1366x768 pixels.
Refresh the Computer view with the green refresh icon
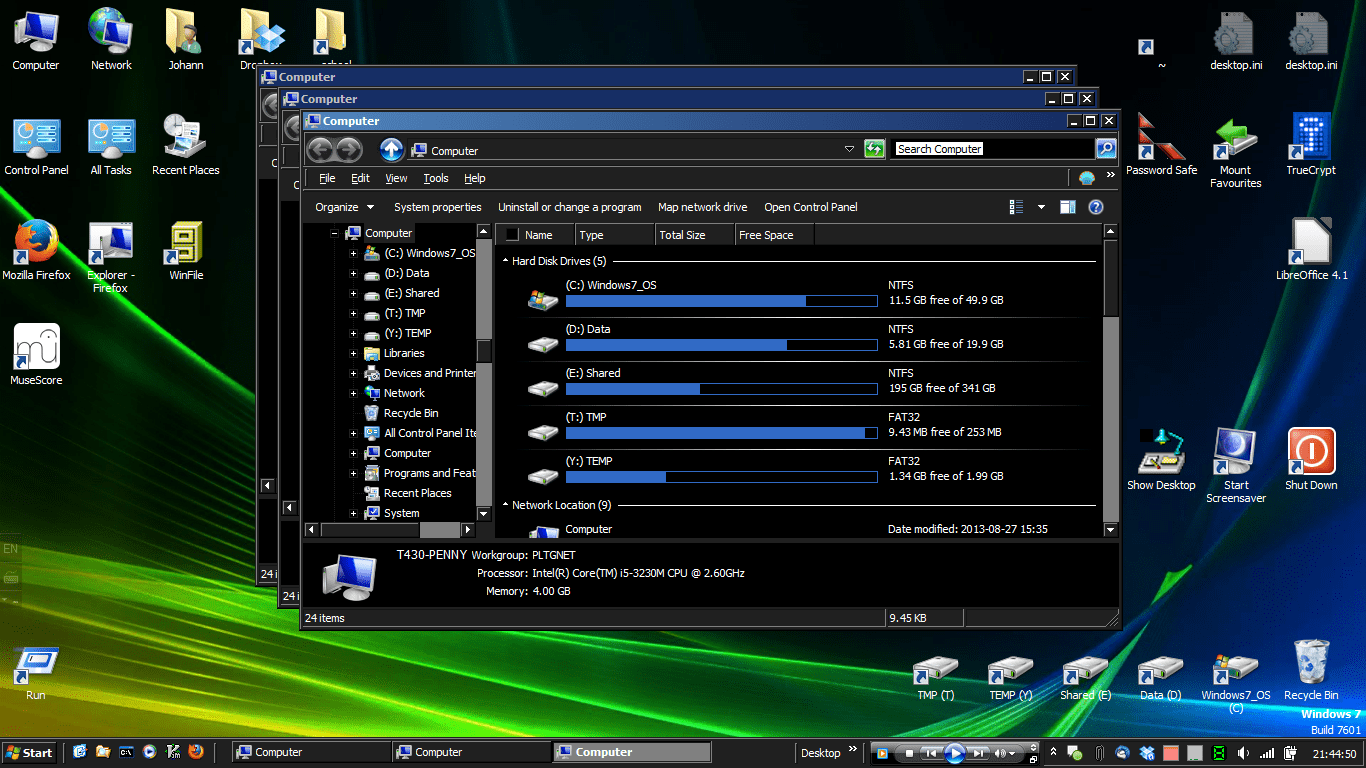tap(874, 148)
